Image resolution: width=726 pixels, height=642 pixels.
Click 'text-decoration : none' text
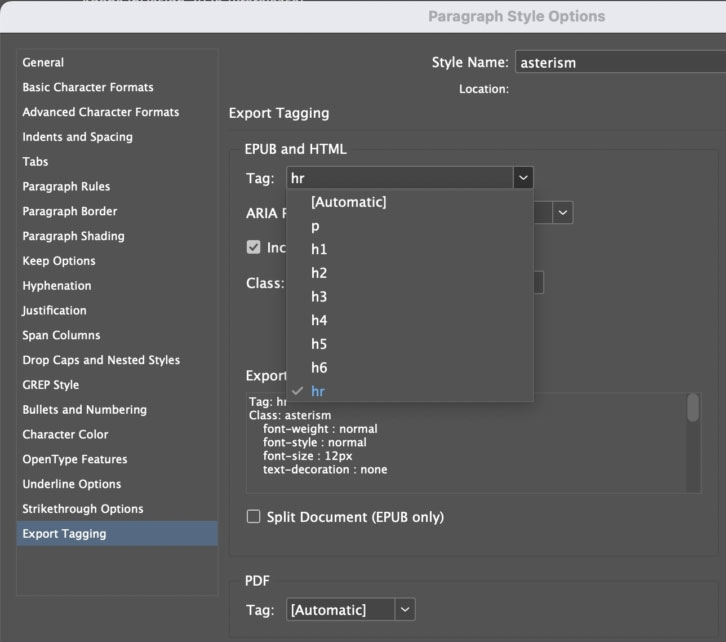[325, 470]
